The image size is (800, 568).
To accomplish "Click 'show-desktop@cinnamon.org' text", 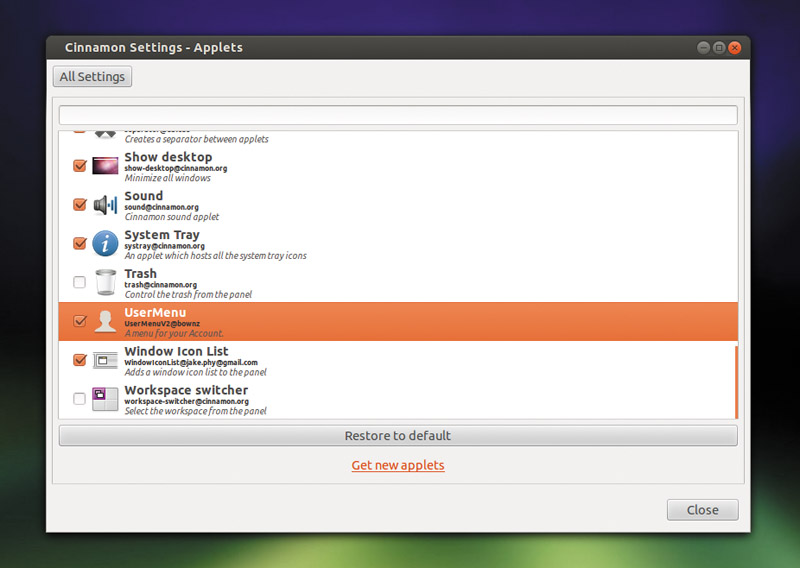I will coord(176,168).
